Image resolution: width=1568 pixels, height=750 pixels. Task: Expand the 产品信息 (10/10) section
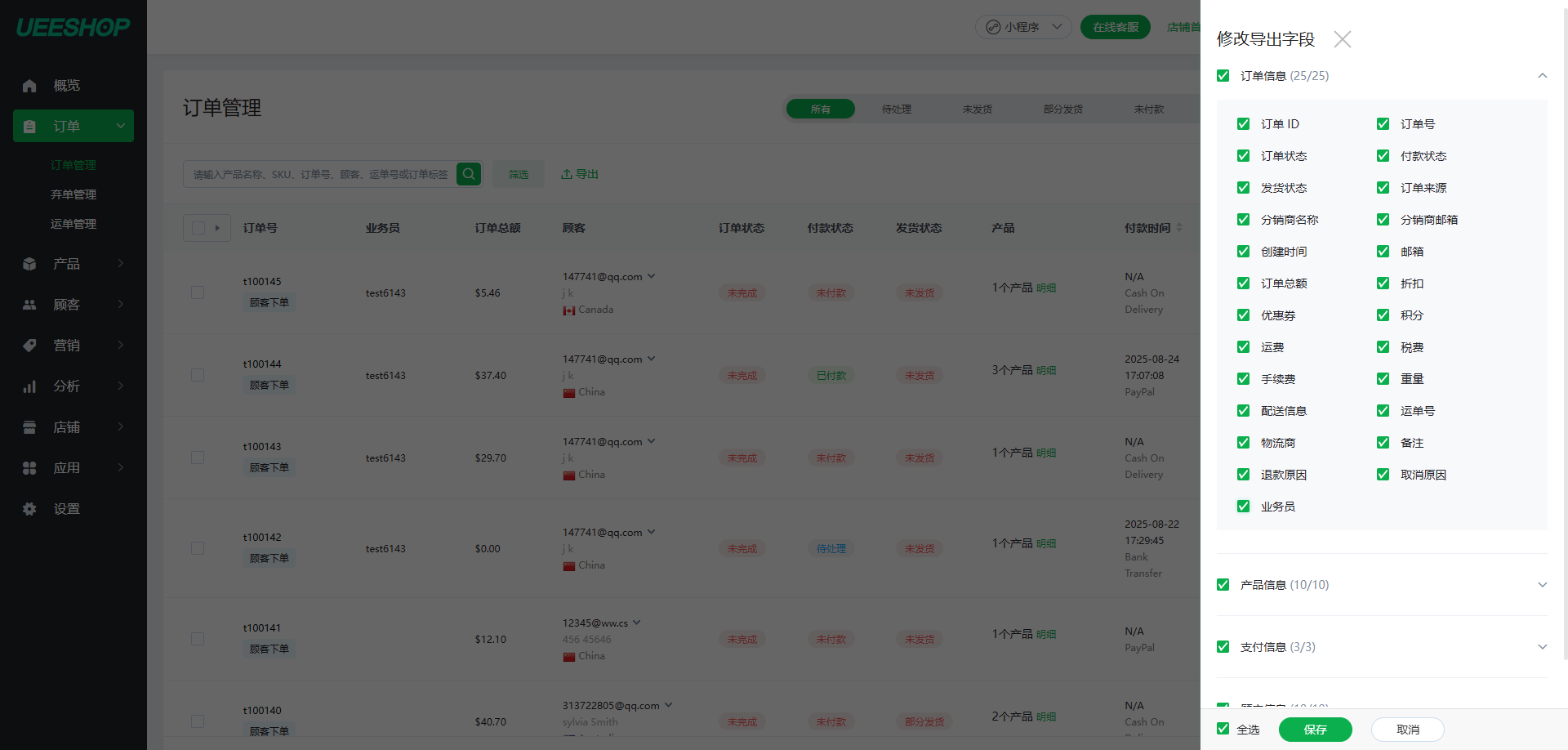(1542, 585)
